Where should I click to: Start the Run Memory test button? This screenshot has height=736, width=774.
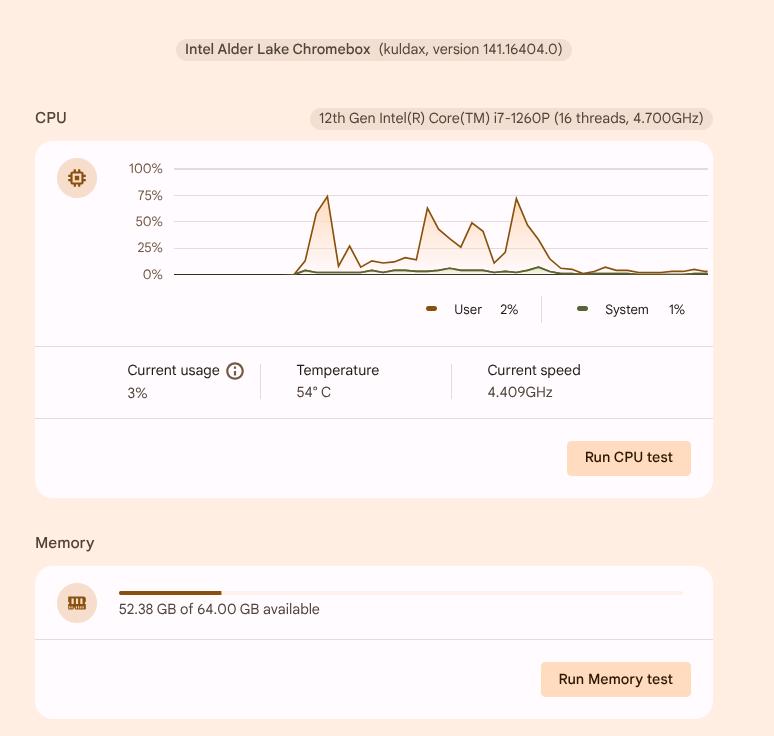(x=615, y=679)
